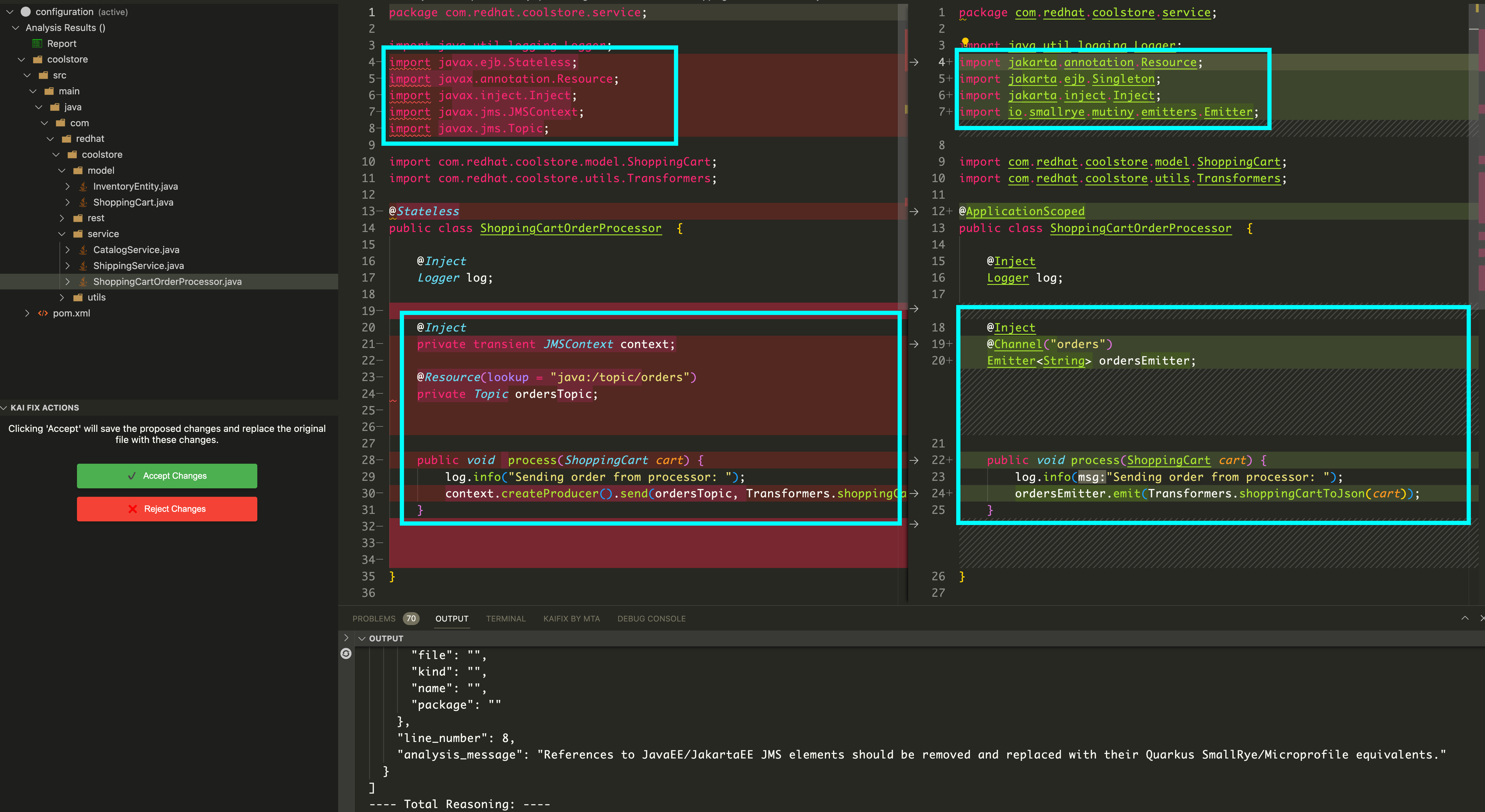The image size is (1485, 812).
Task: Click the Java file icon beside ShoppingCart.java
Action: [x=84, y=202]
